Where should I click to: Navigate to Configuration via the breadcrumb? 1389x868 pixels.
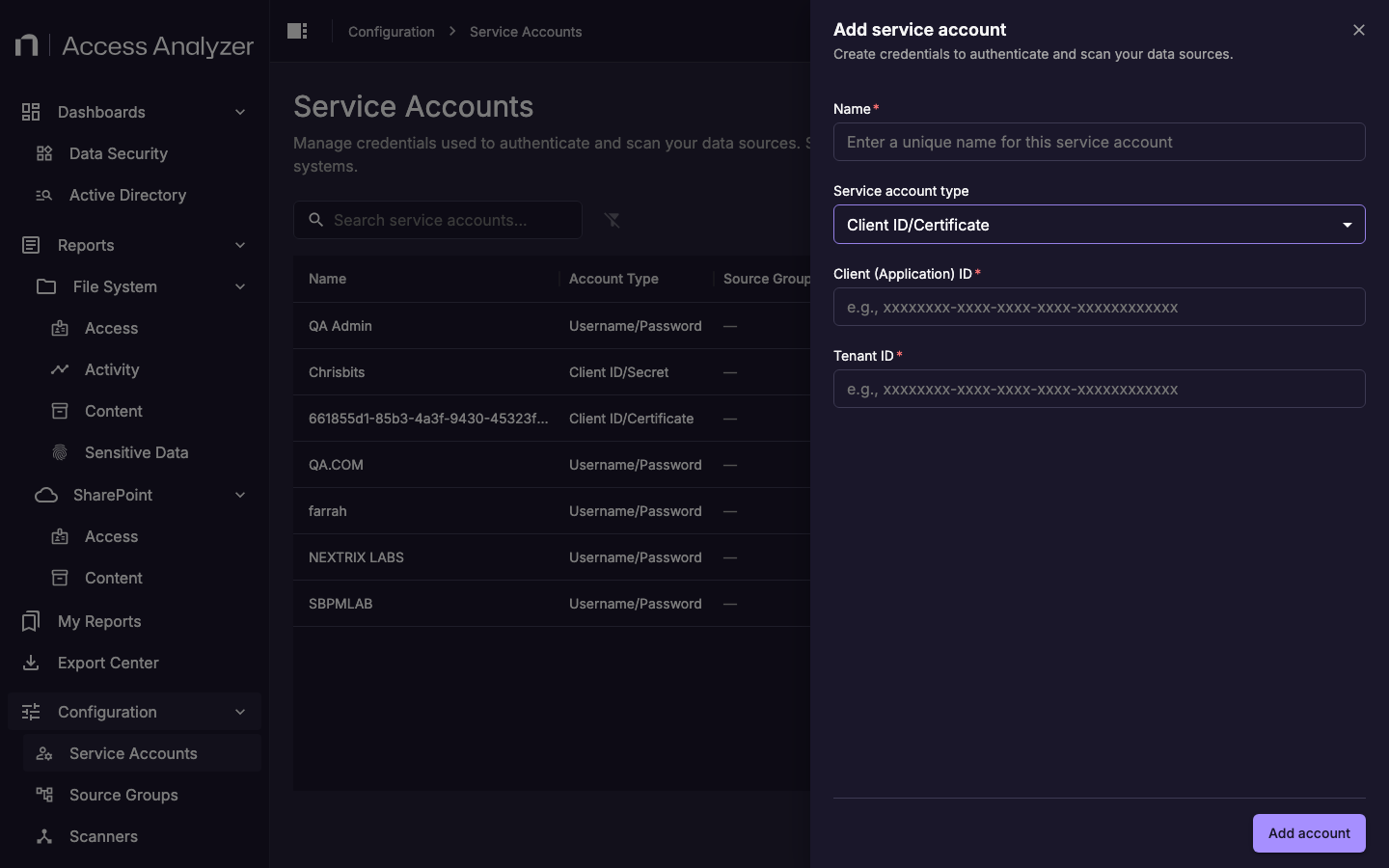[x=391, y=31]
